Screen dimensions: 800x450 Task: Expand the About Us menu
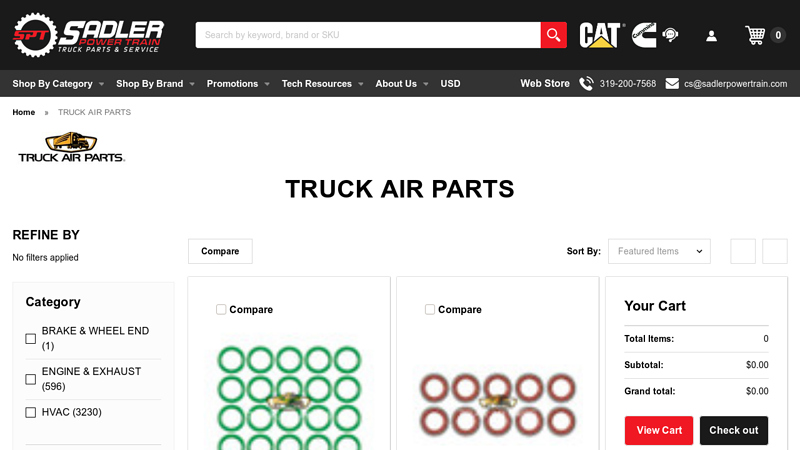pos(402,83)
